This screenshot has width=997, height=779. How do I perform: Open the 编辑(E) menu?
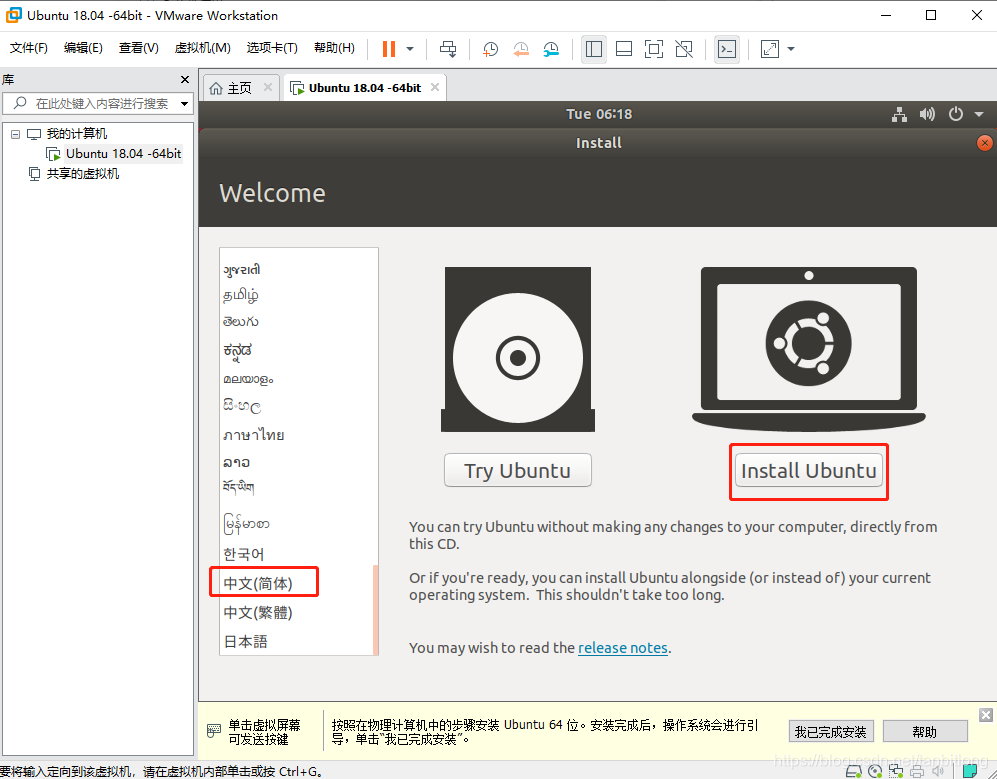click(x=83, y=48)
